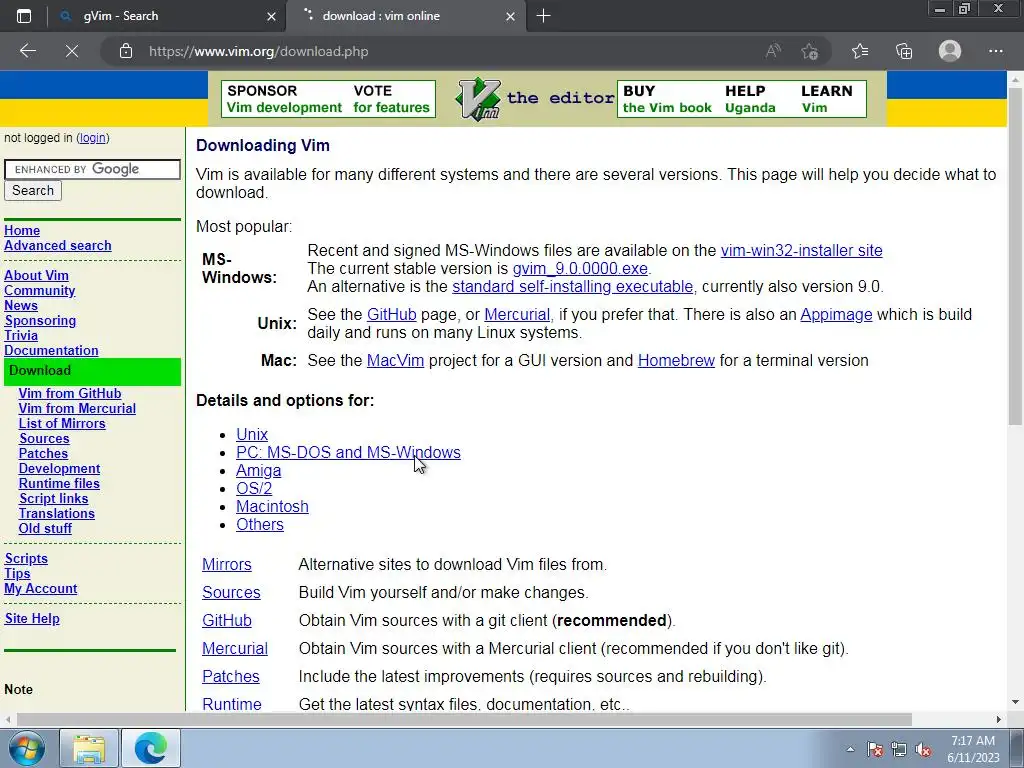The width and height of the screenshot is (1024, 768).
Task: Click the horizontal scrollbar right arrow
Action: tap(999, 719)
